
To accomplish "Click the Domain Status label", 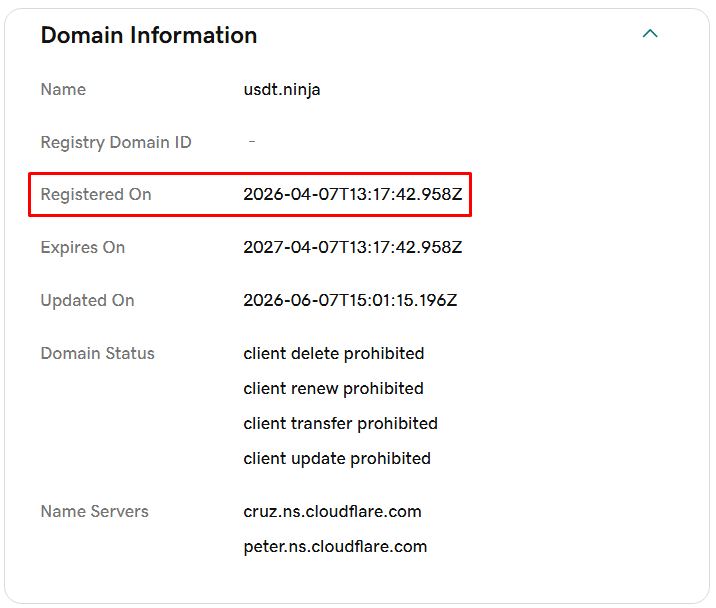I will (x=98, y=353).
